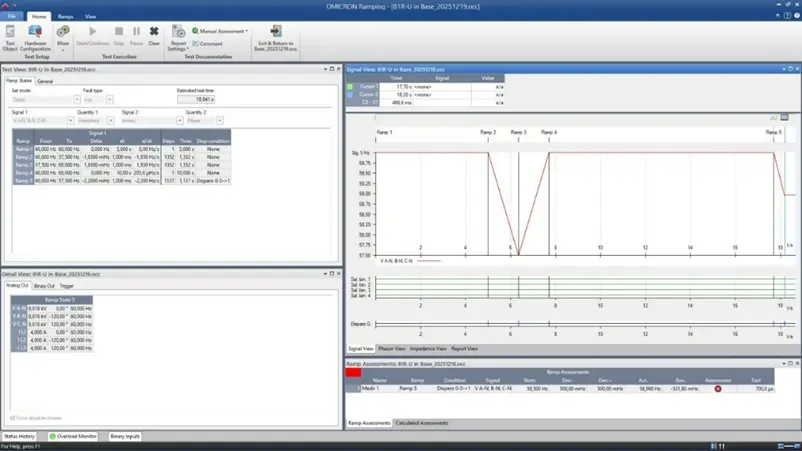Expand the Signal 1 dropdown
Screen dimensions: 802x451
point(70,121)
